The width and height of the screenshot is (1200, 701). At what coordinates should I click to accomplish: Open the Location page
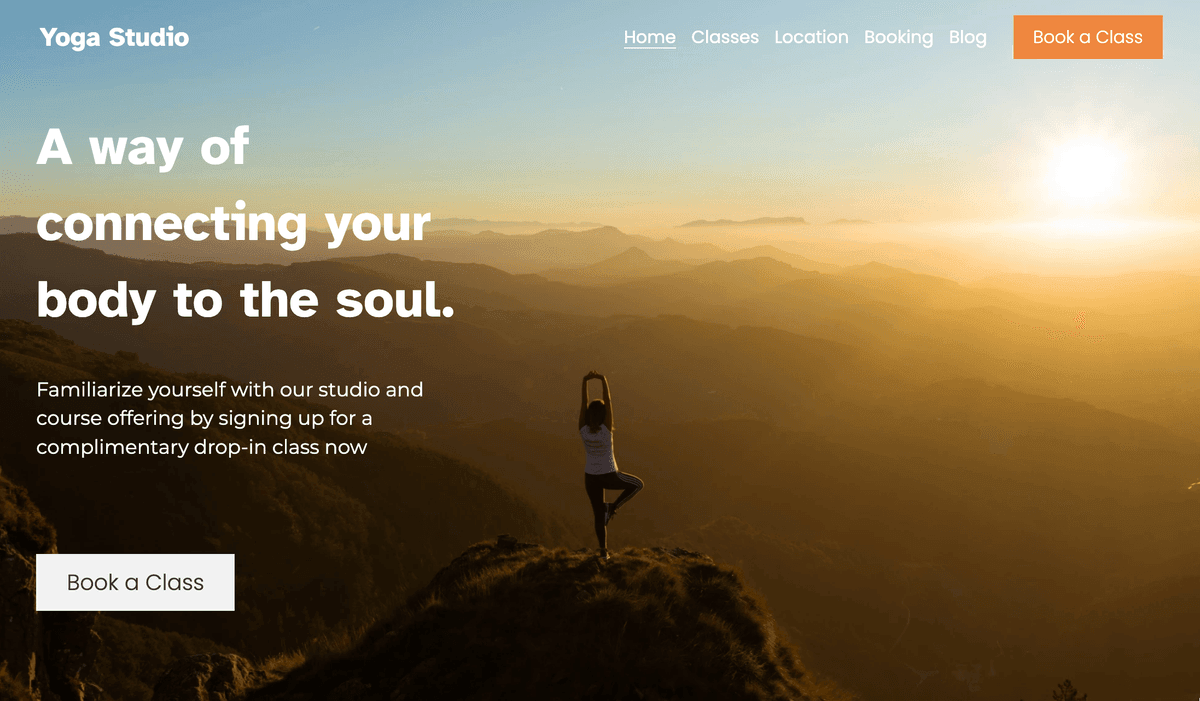[x=811, y=37]
